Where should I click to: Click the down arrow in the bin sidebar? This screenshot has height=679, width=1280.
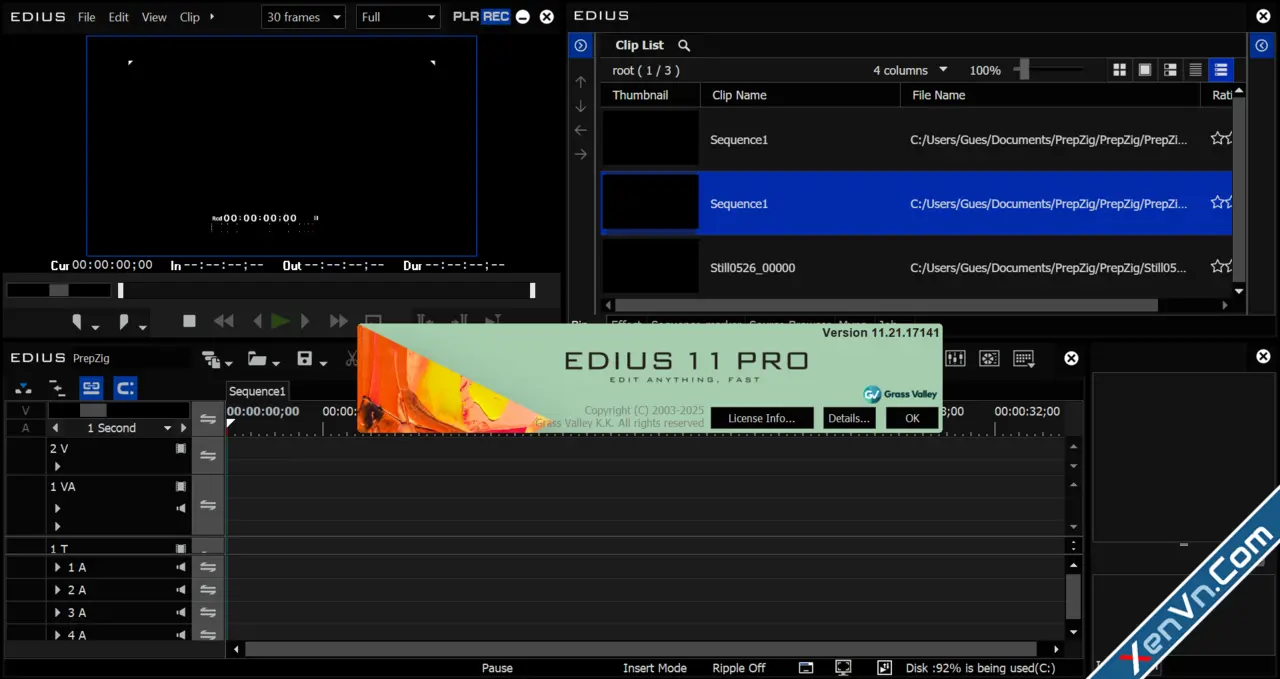[x=580, y=106]
